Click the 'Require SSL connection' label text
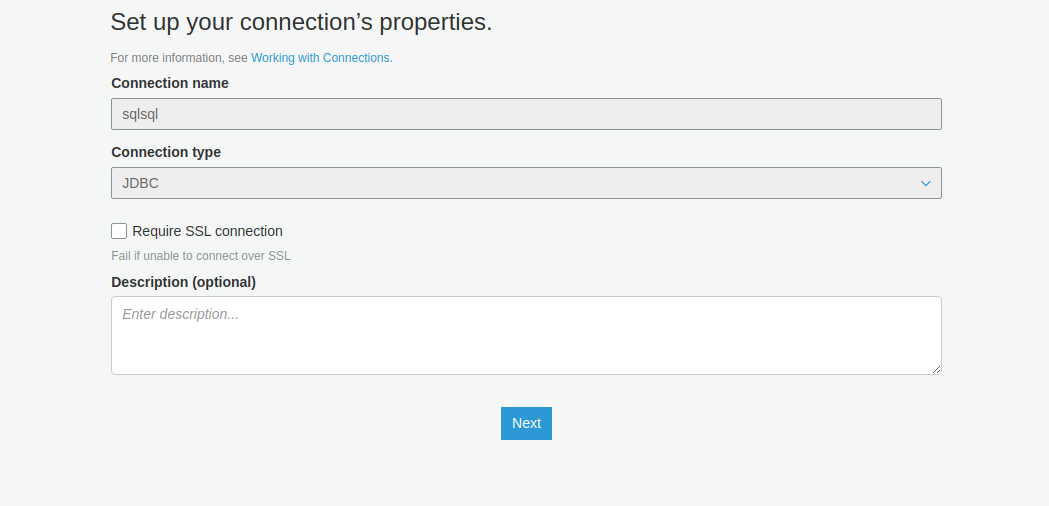This screenshot has height=506, width=1049. pos(207,231)
